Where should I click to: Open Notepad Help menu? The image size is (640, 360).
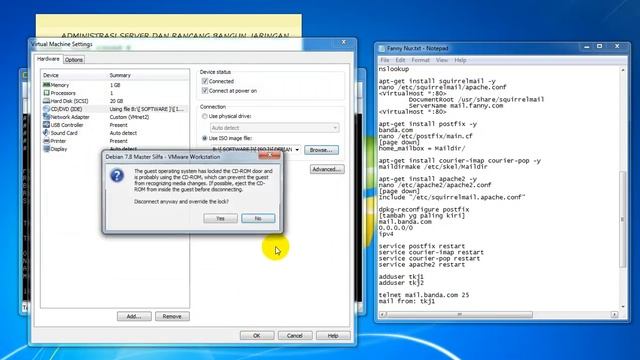[x=460, y=60]
